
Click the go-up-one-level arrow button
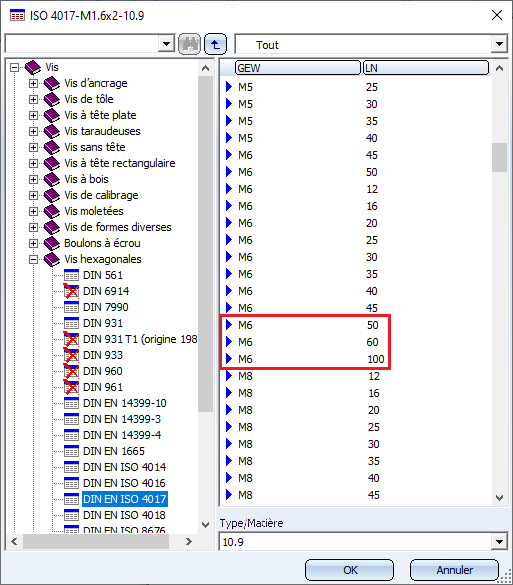[x=215, y=44]
